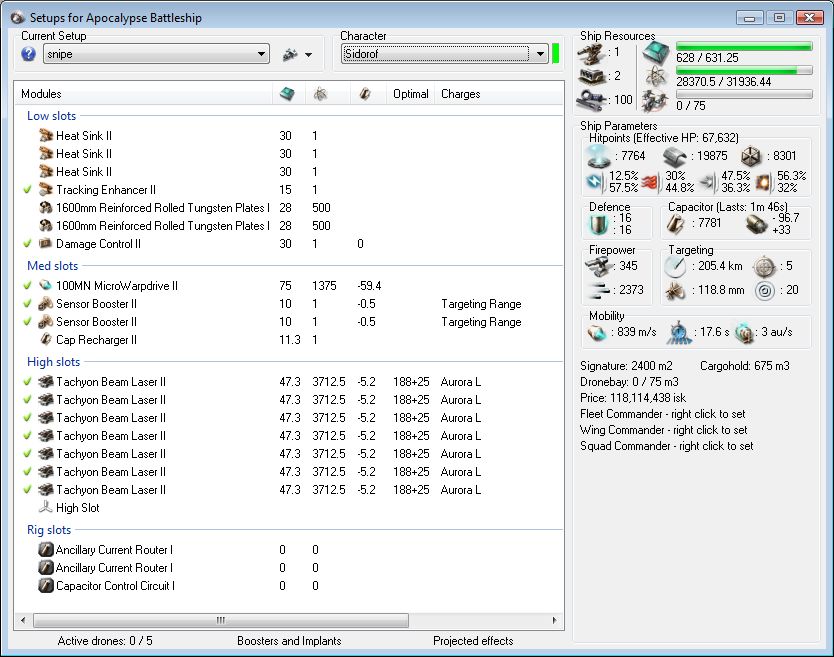834x657 pixels.
Task: Click the turret hardpoints icon in Ship Resources
Action: tap(591, 53)
